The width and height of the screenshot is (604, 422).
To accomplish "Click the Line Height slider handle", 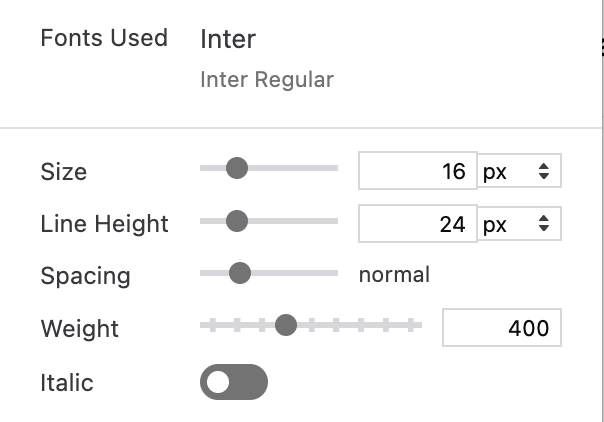I will point(236,220).
